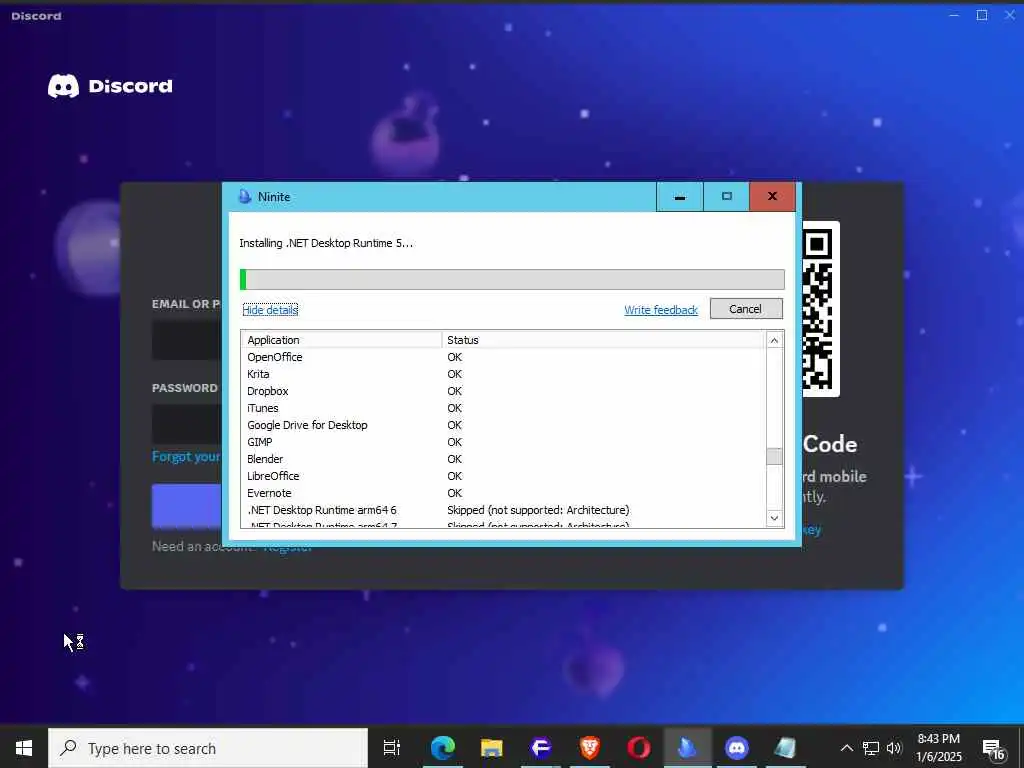Open the Windows Start menu
Image resolution: width=1024 pixels, height=768 pixels.
click(x=24, y=748)
